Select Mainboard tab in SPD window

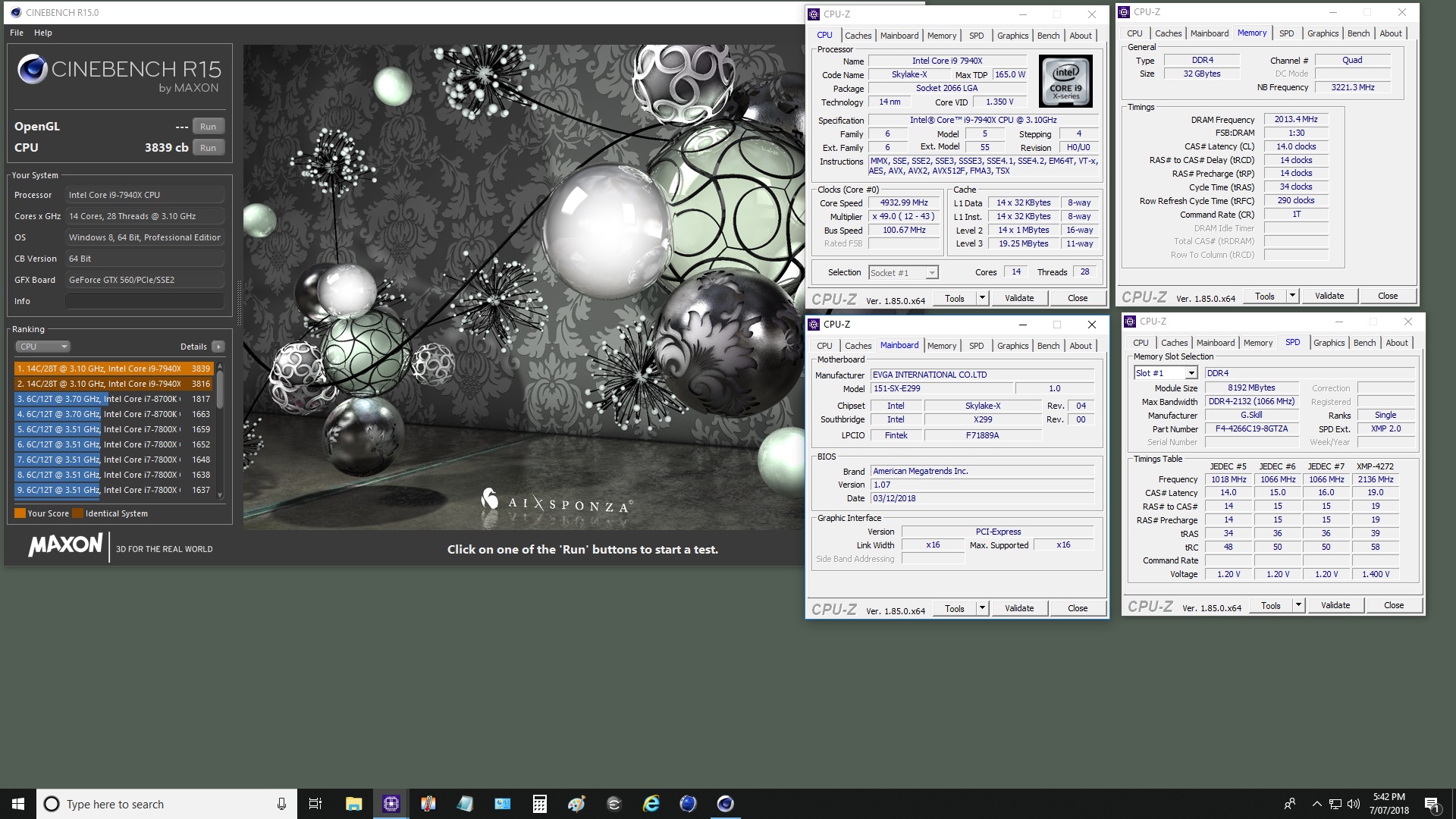tap(1215, 343)
